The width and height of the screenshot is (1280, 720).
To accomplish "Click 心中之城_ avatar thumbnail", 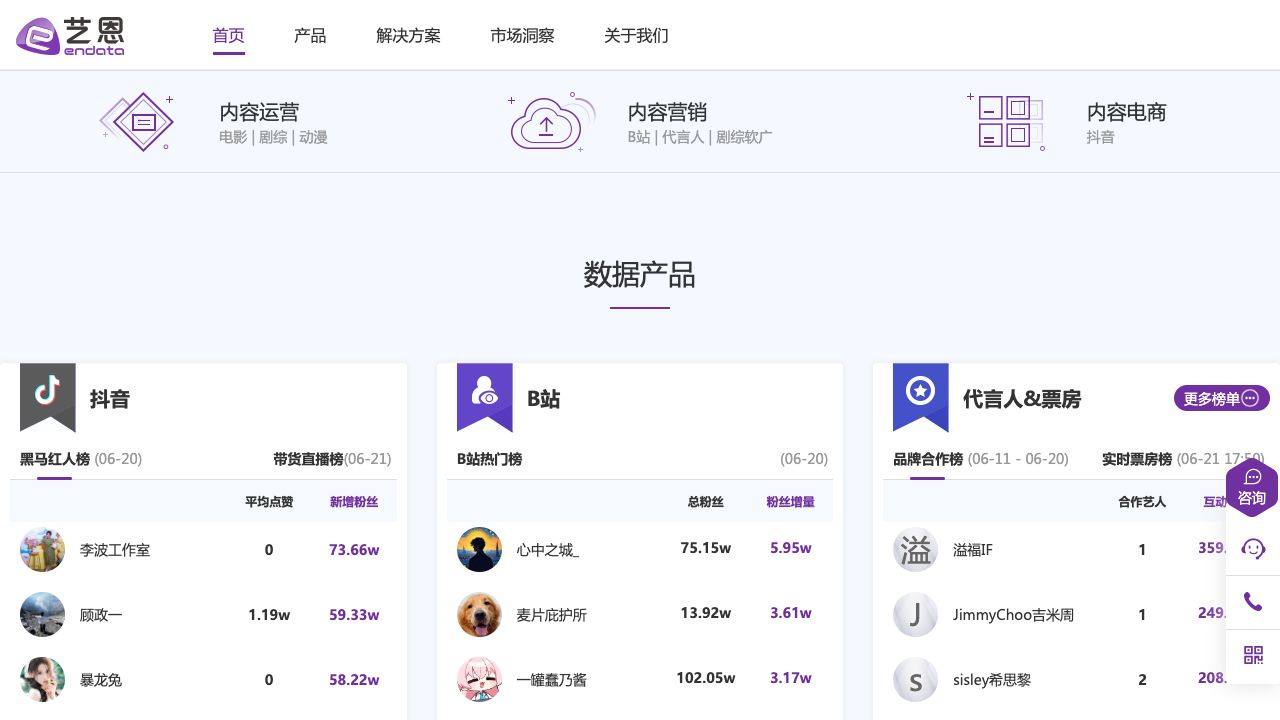I will pos(480,549).
